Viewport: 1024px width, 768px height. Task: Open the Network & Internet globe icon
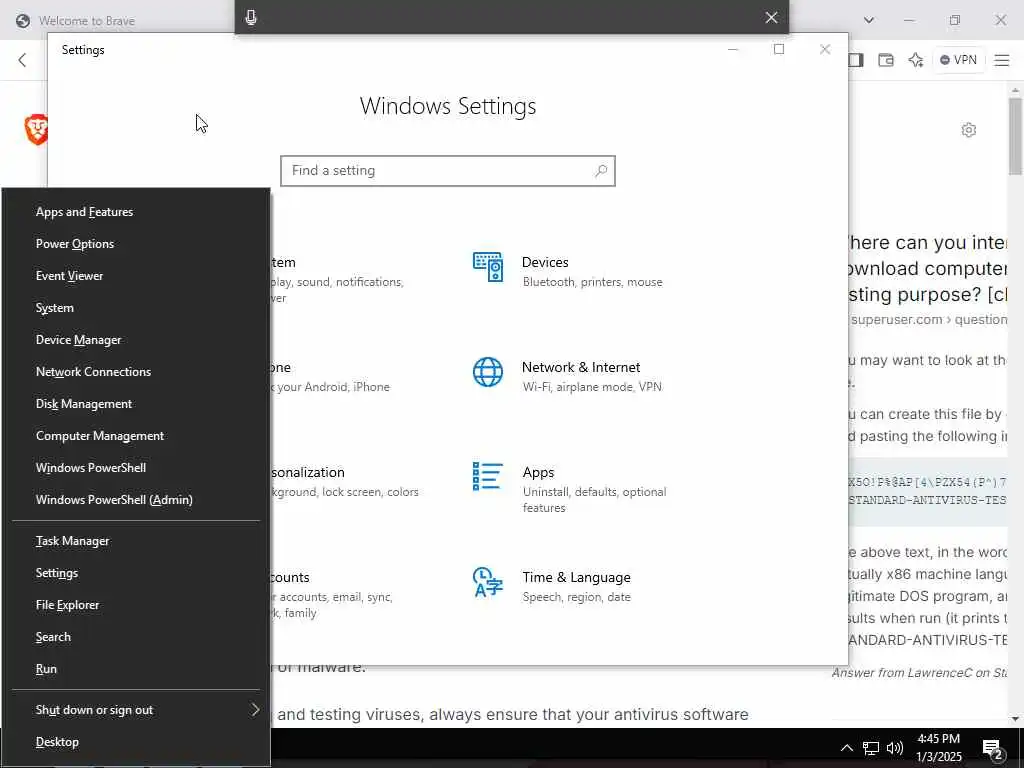[488, 372]
